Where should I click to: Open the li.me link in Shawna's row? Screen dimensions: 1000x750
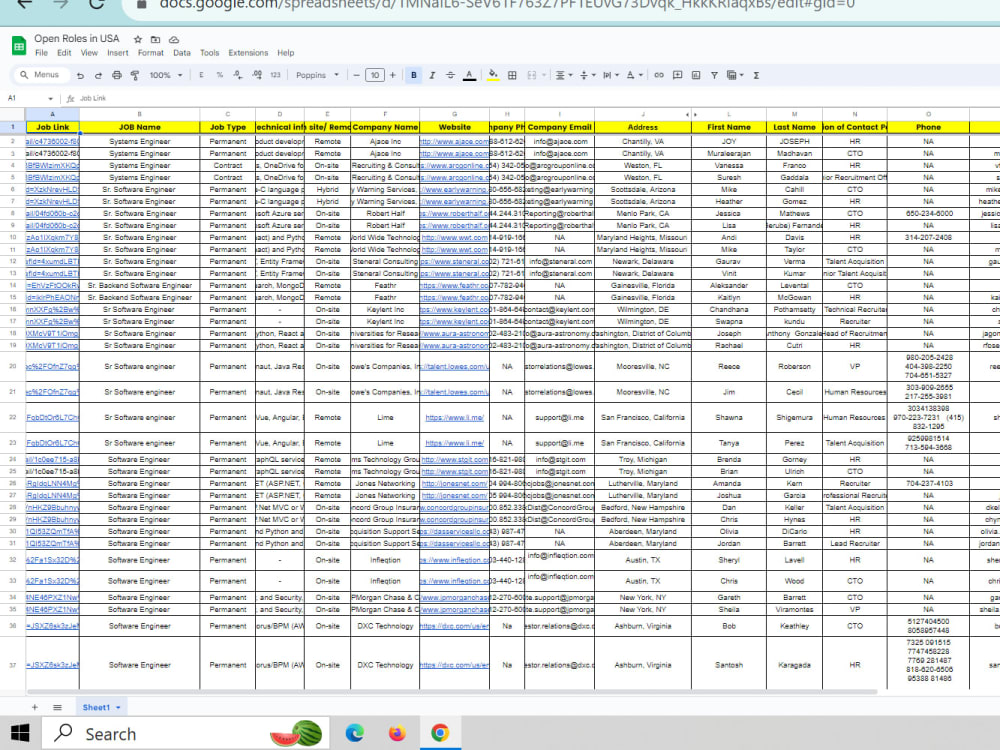point(455,418)
